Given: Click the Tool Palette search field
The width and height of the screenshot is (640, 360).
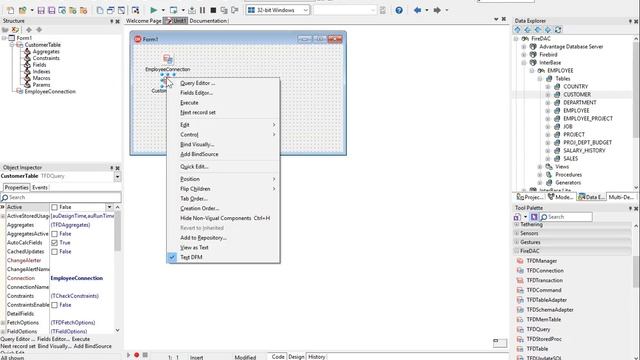Looking at the screenshot, I should pos(567,217).
